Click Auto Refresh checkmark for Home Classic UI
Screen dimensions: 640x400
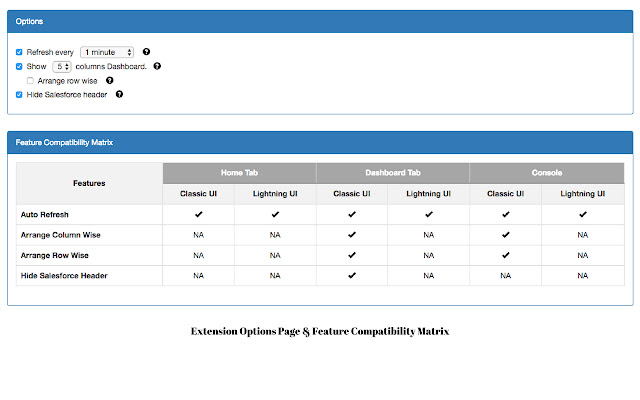[198, 214]
